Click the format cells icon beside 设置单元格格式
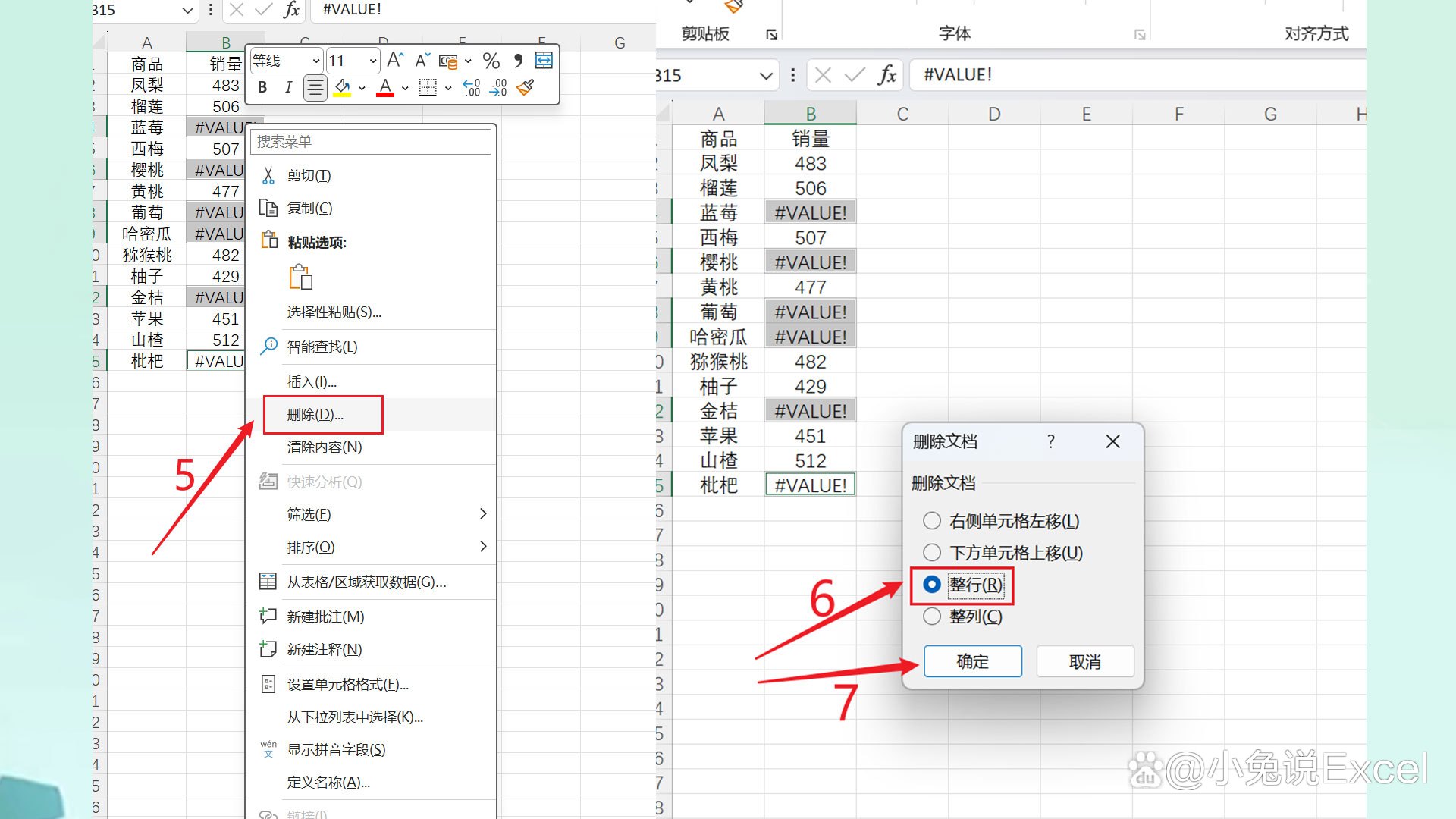This screenshot has width=1456, height=819. pyautogui.click(x=268, y=684)
